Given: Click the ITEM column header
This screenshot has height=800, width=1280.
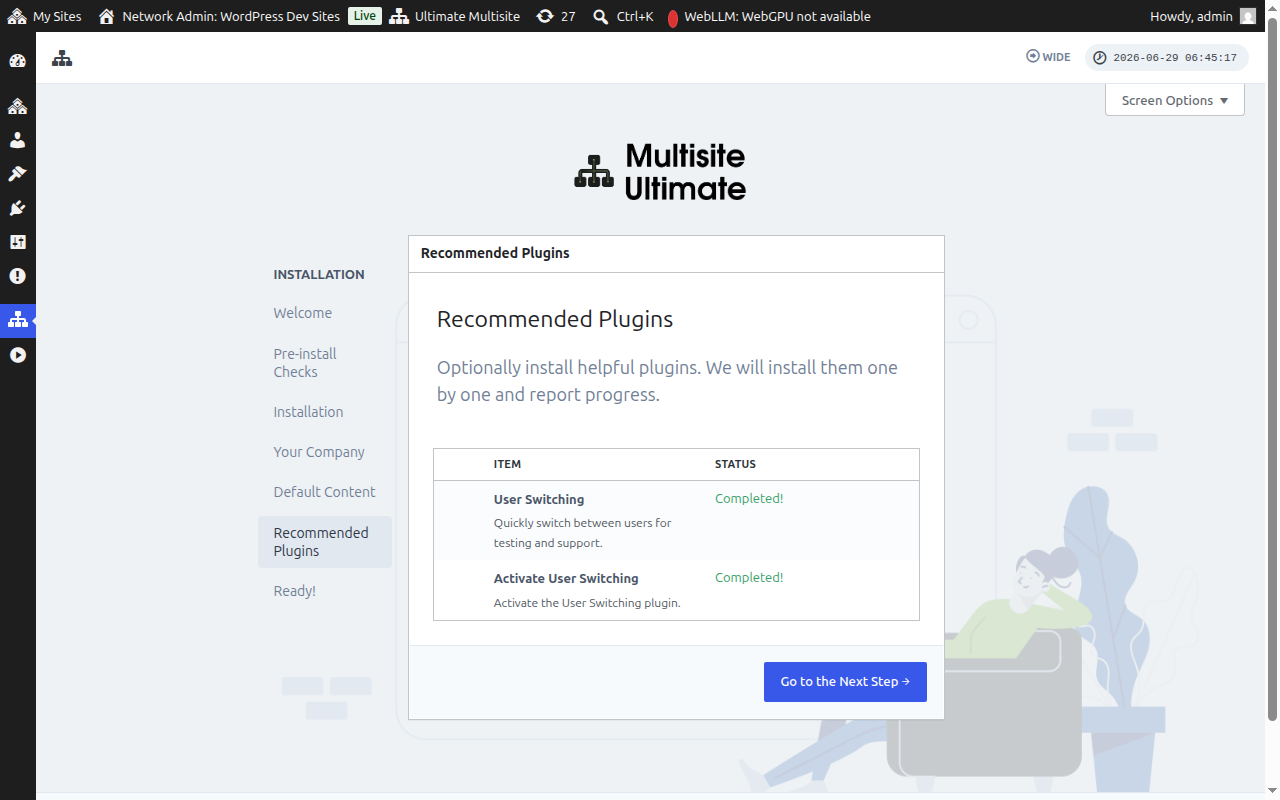Looking at the screenshot, I should click(507, 464).
